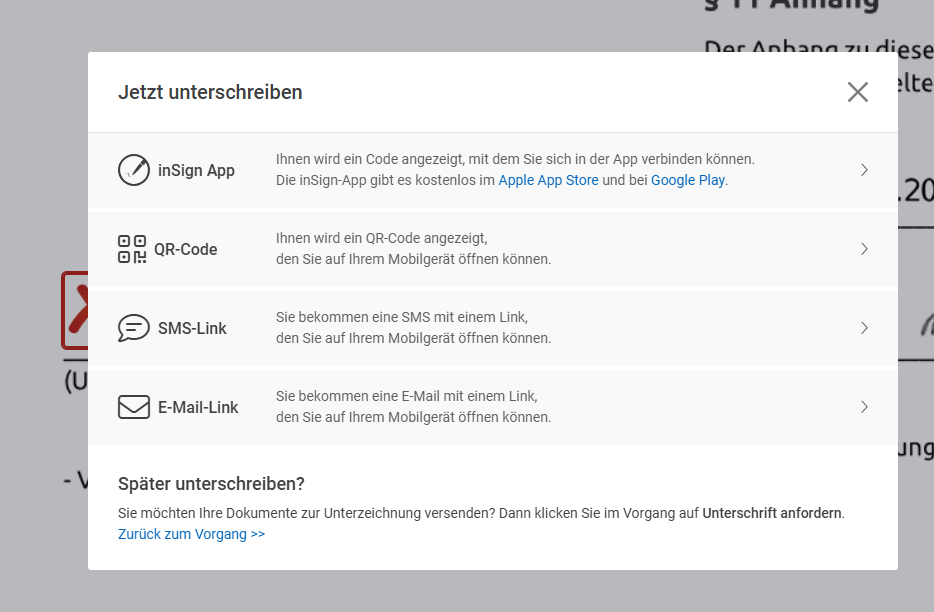Click the QR-Code description text

pyautogui.click(x=413, y=249)
